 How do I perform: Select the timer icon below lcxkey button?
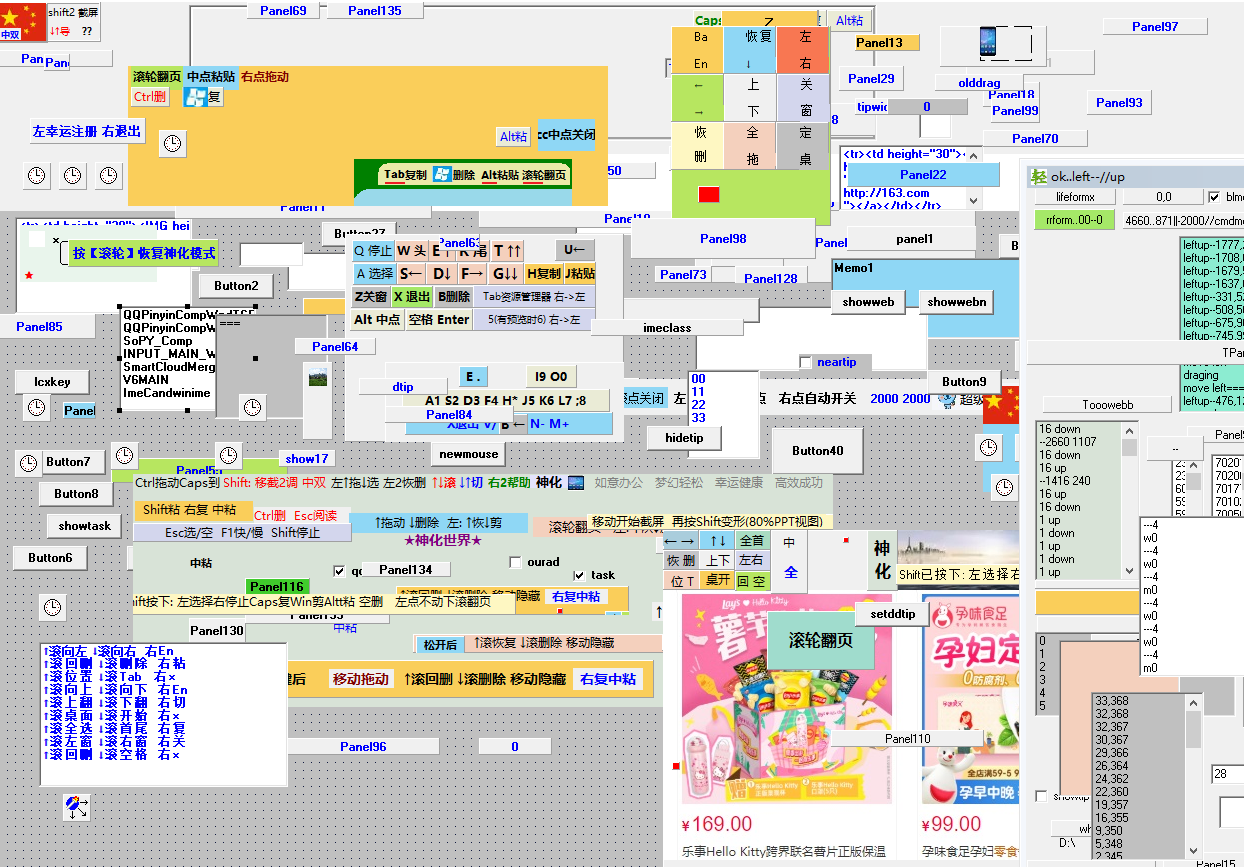[36, 407]
